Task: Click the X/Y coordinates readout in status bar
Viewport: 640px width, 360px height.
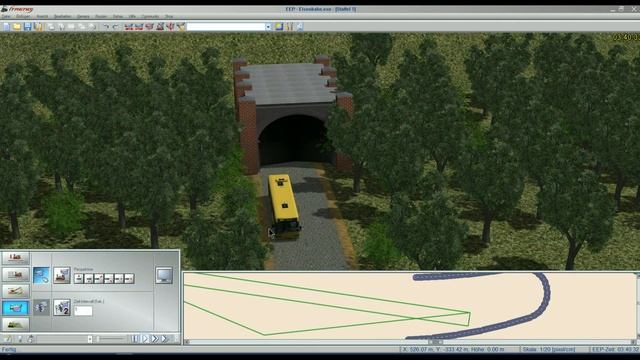Action: (453, 349)
